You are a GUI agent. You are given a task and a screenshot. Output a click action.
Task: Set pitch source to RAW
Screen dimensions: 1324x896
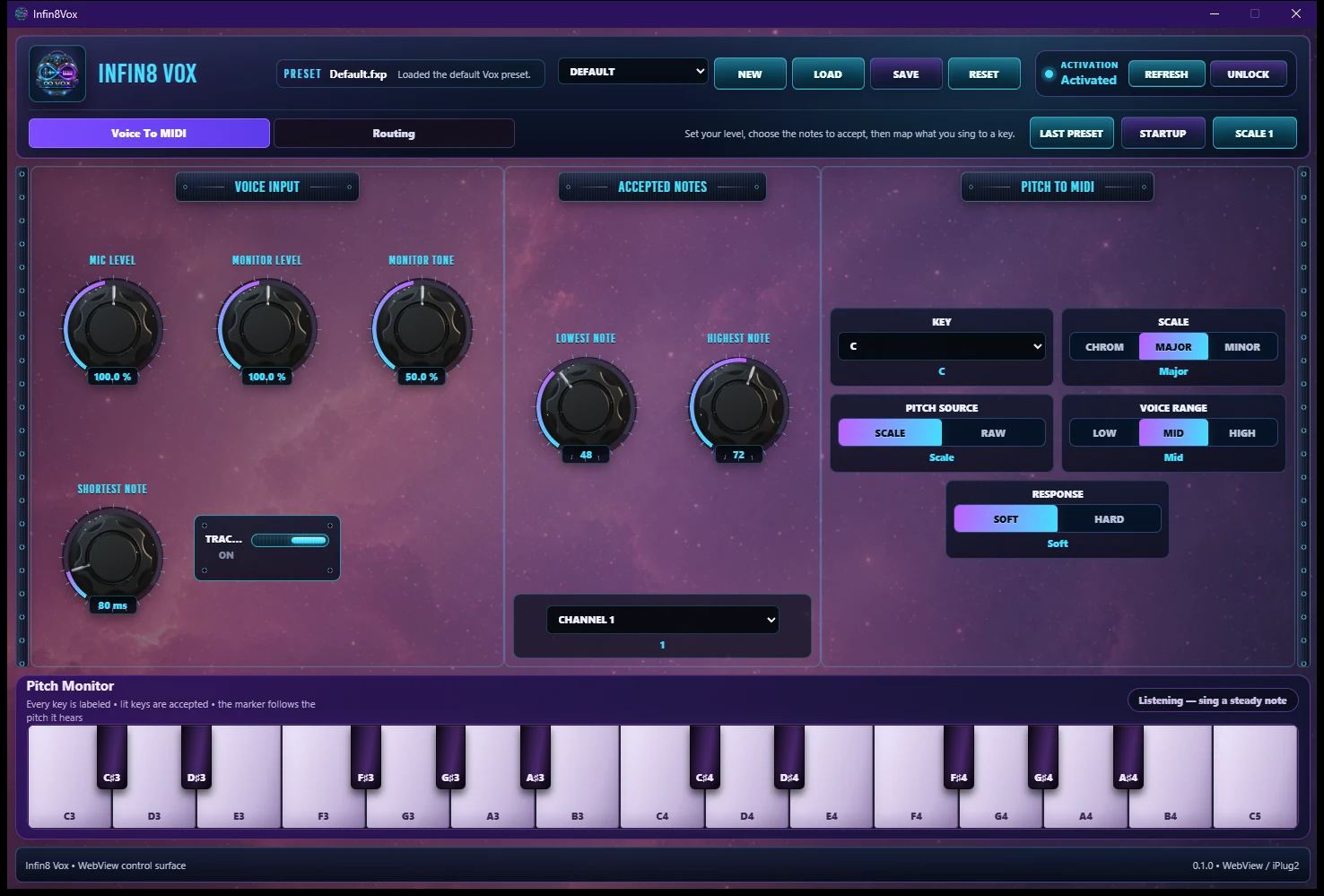(x=993, y=433)
